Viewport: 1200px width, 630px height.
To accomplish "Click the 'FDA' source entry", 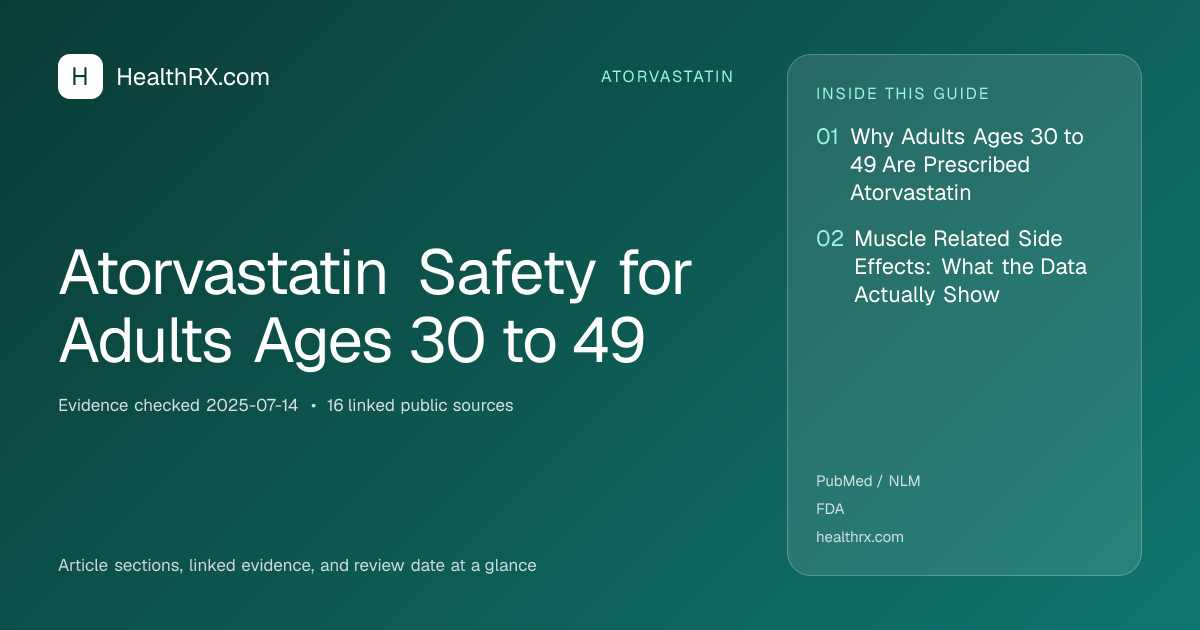I will tap(830, 509).
